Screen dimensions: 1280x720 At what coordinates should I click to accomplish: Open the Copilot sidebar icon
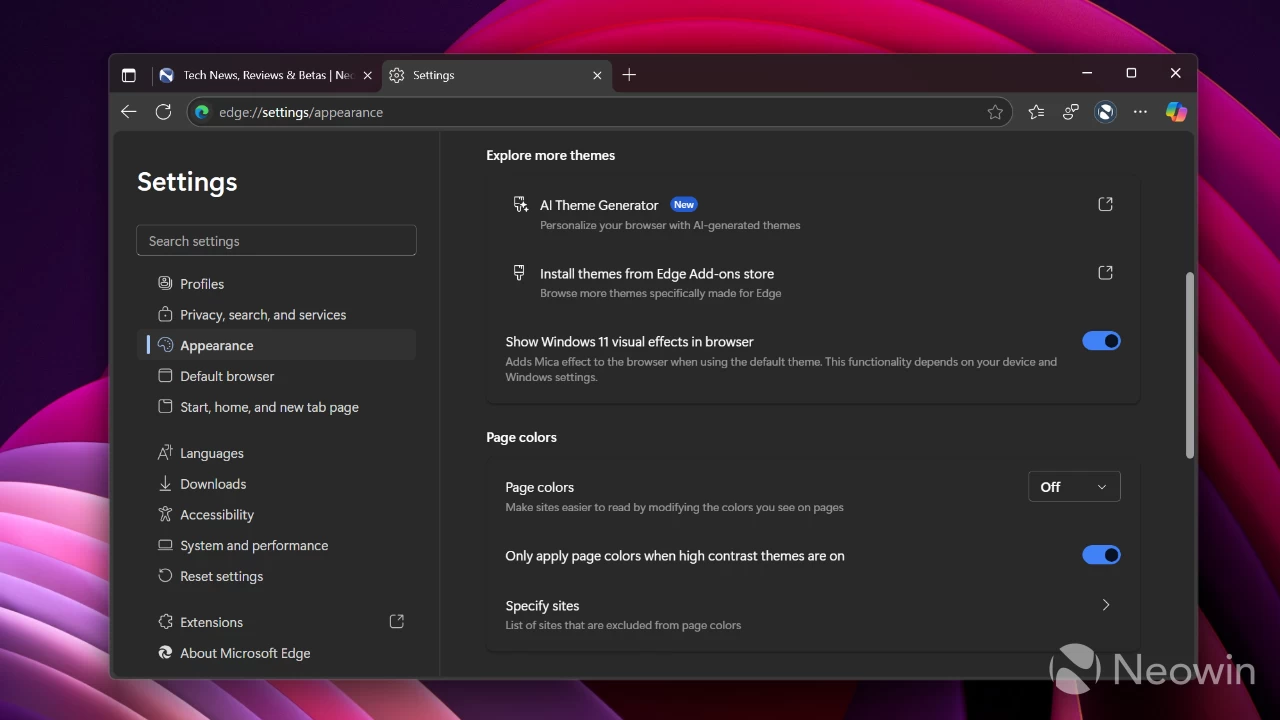coord(1176,112)
